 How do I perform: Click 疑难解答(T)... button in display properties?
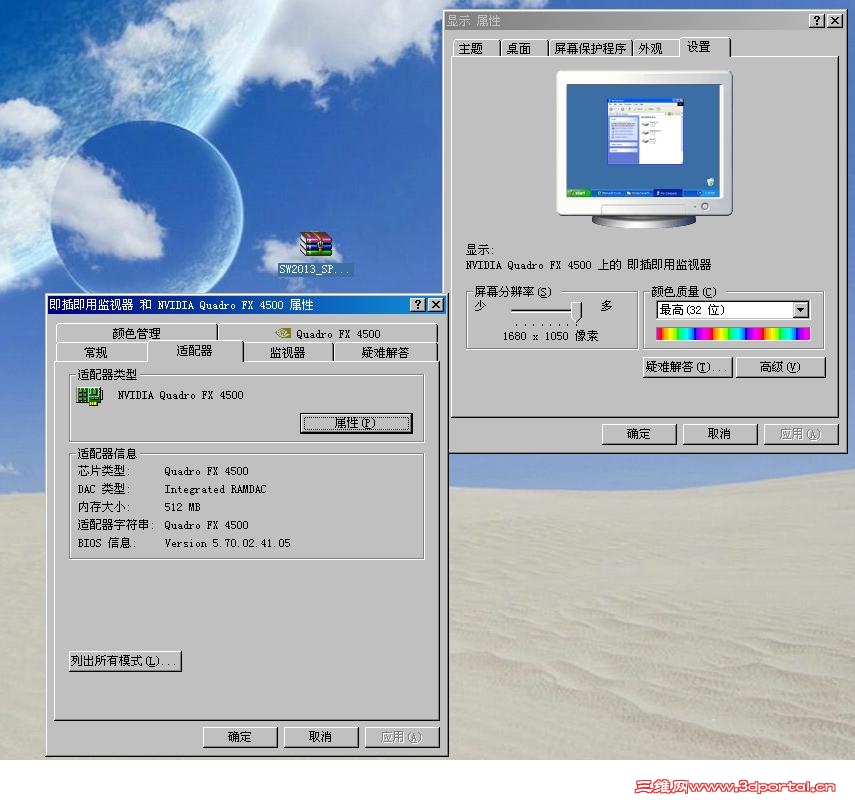688,367
